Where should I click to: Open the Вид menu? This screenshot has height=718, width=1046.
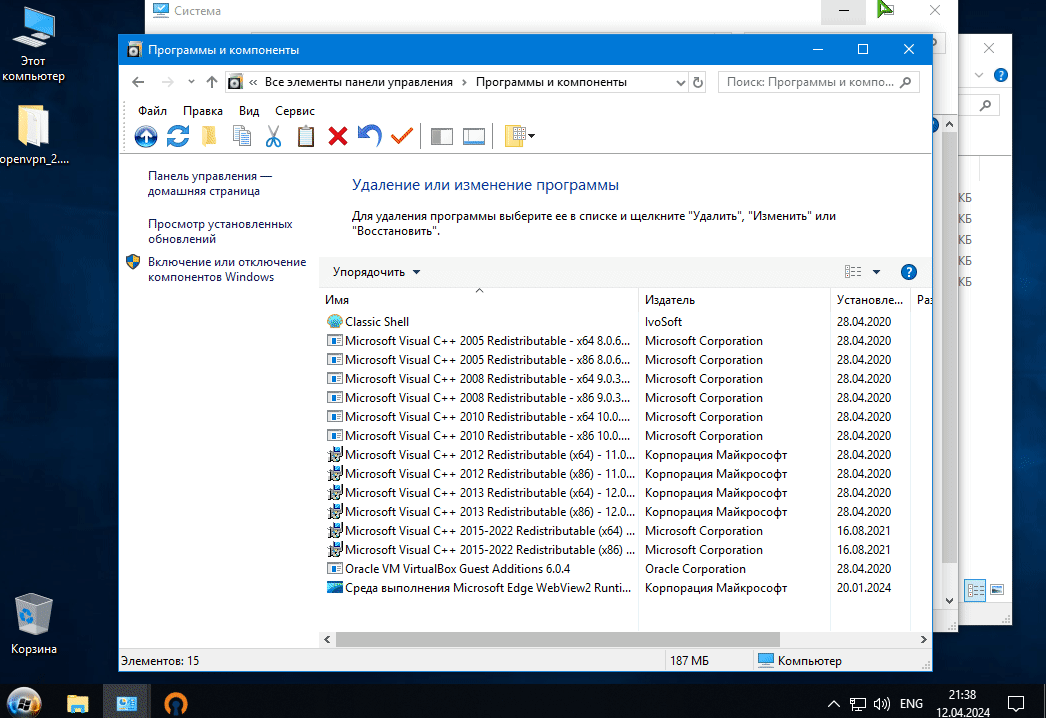point(249,111)
